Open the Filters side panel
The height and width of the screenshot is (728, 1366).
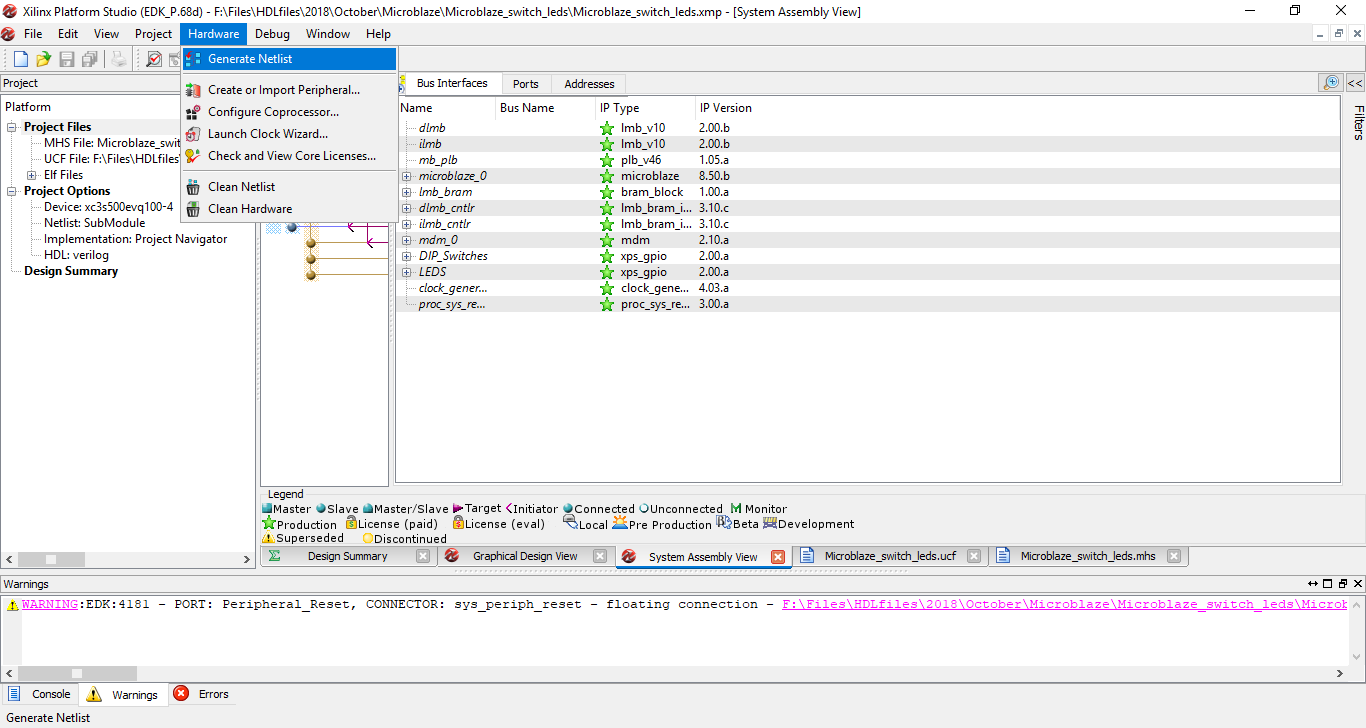1358,122
